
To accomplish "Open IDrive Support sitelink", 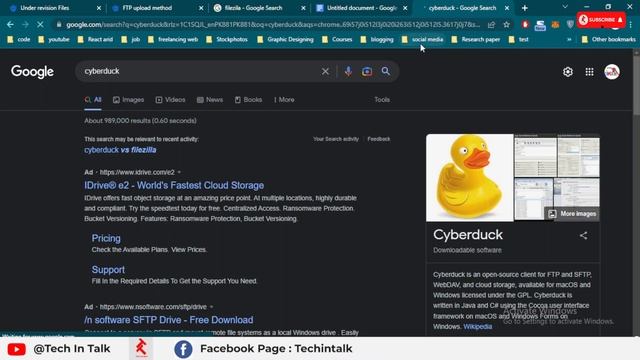I will pos(108,270).
